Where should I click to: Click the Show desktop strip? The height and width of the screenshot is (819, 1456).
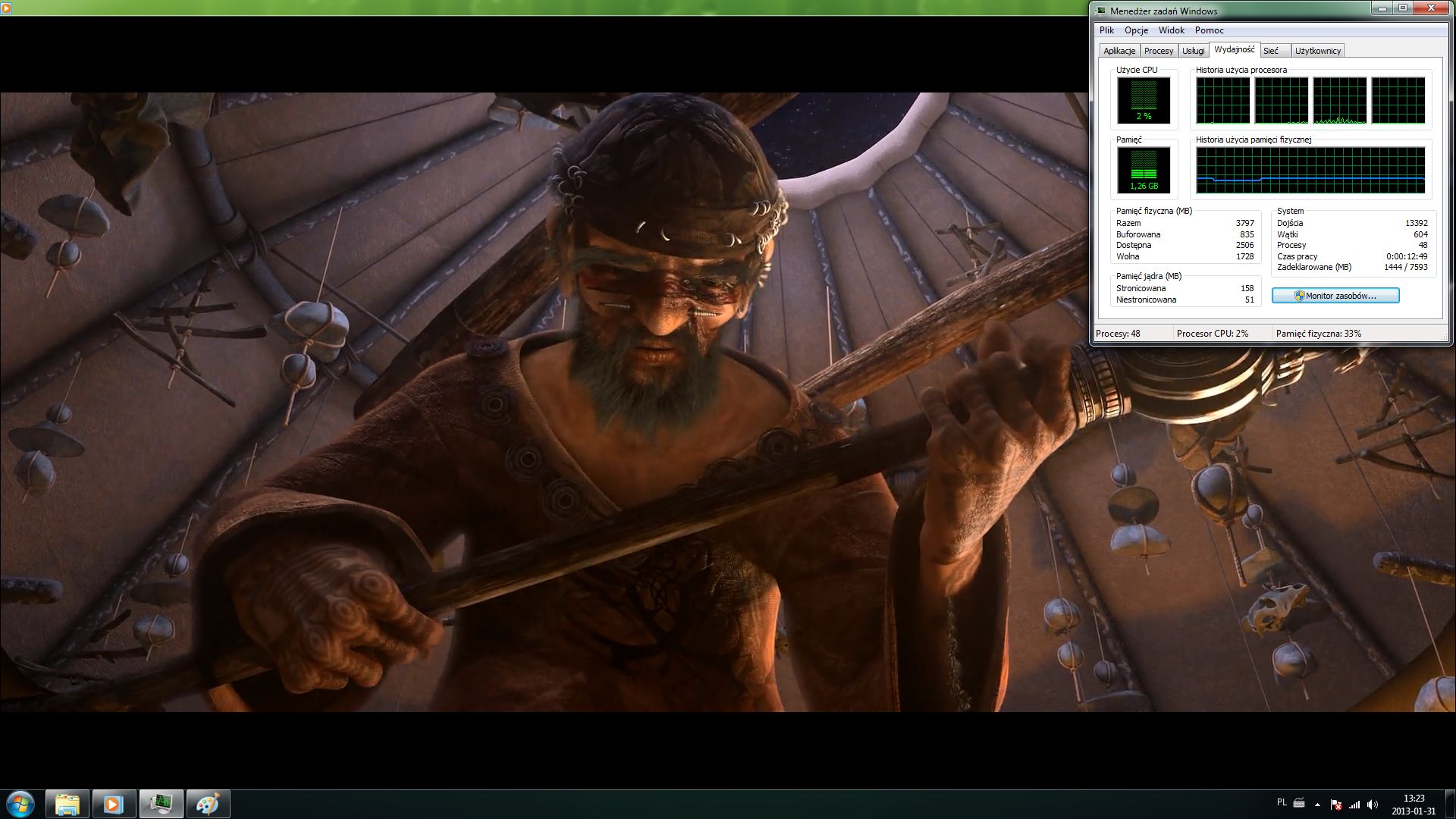click(x=1451, y=805)
